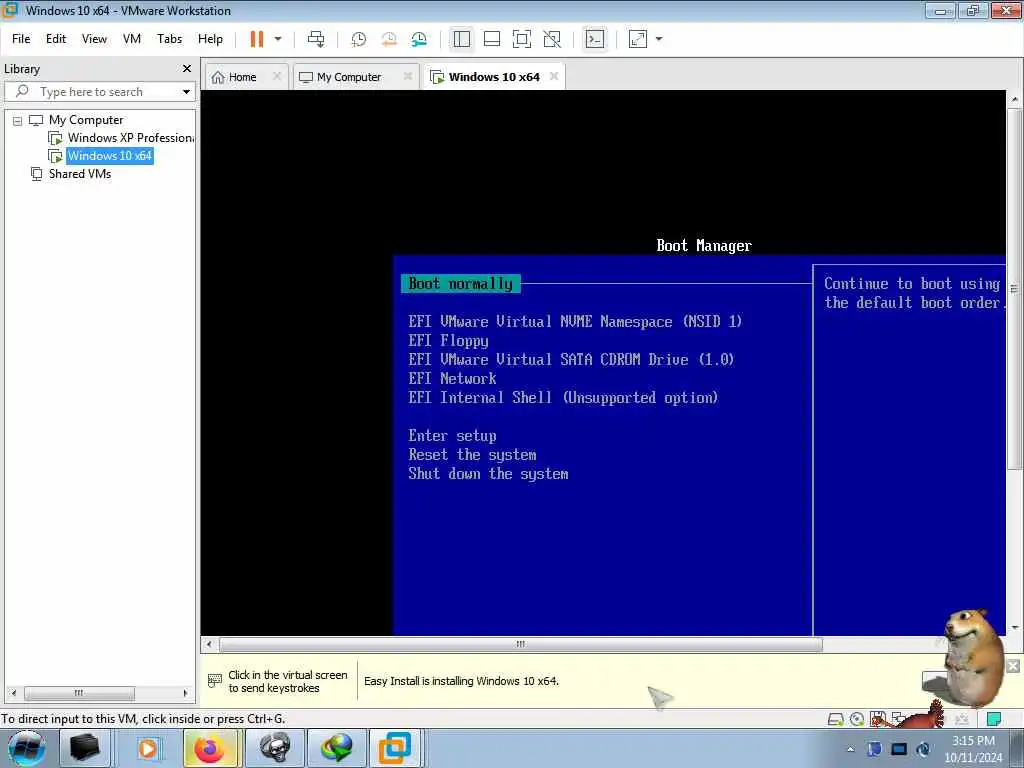Toggle the thumbnail bar view icon
1024x768 pixels.
(x=492, y=39)
